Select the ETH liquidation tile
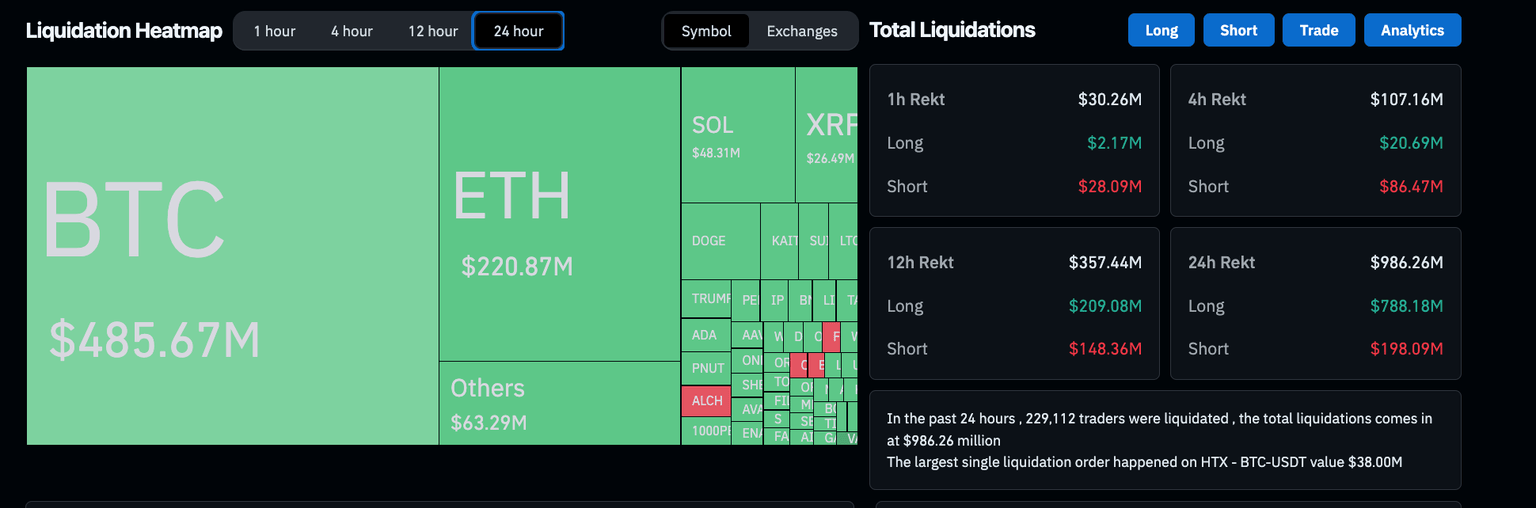The width and height of the screenshot is (1536, 508). click(x=559, y=214)
